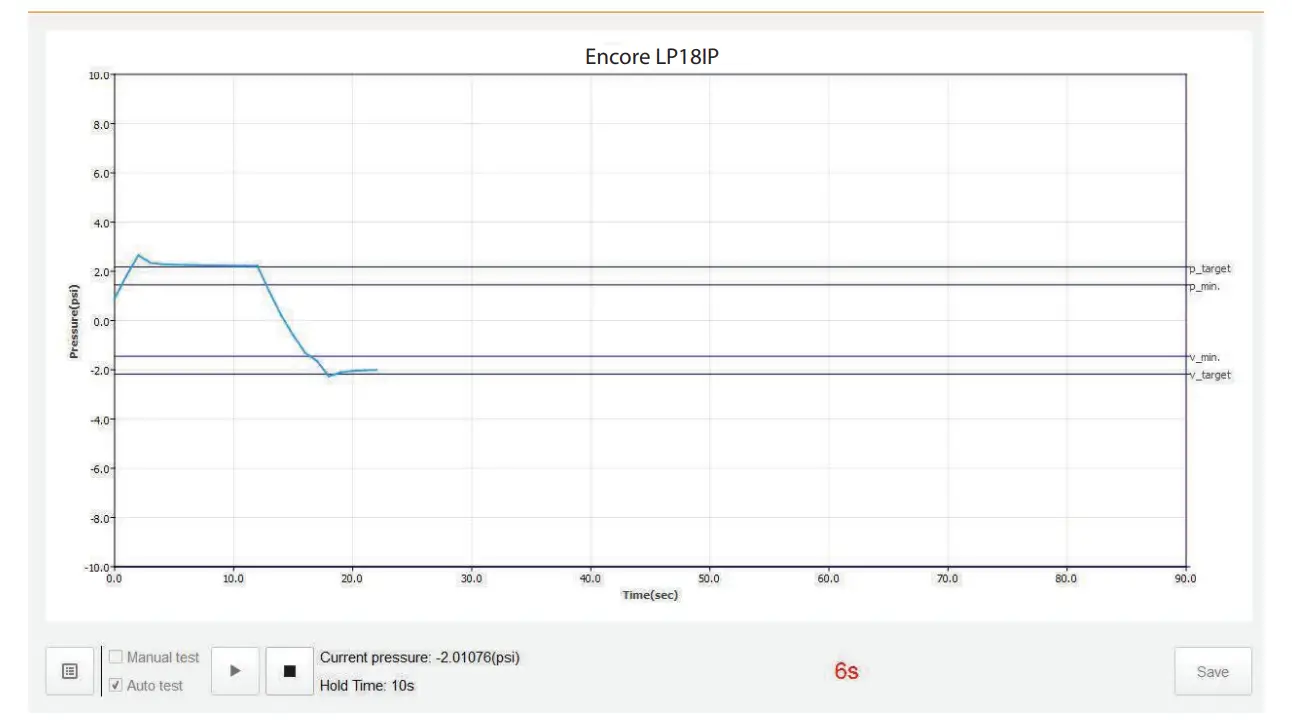Screen dimensions: 1292x725
Task: Click the v_target line label
Action: pos(1210,375)
